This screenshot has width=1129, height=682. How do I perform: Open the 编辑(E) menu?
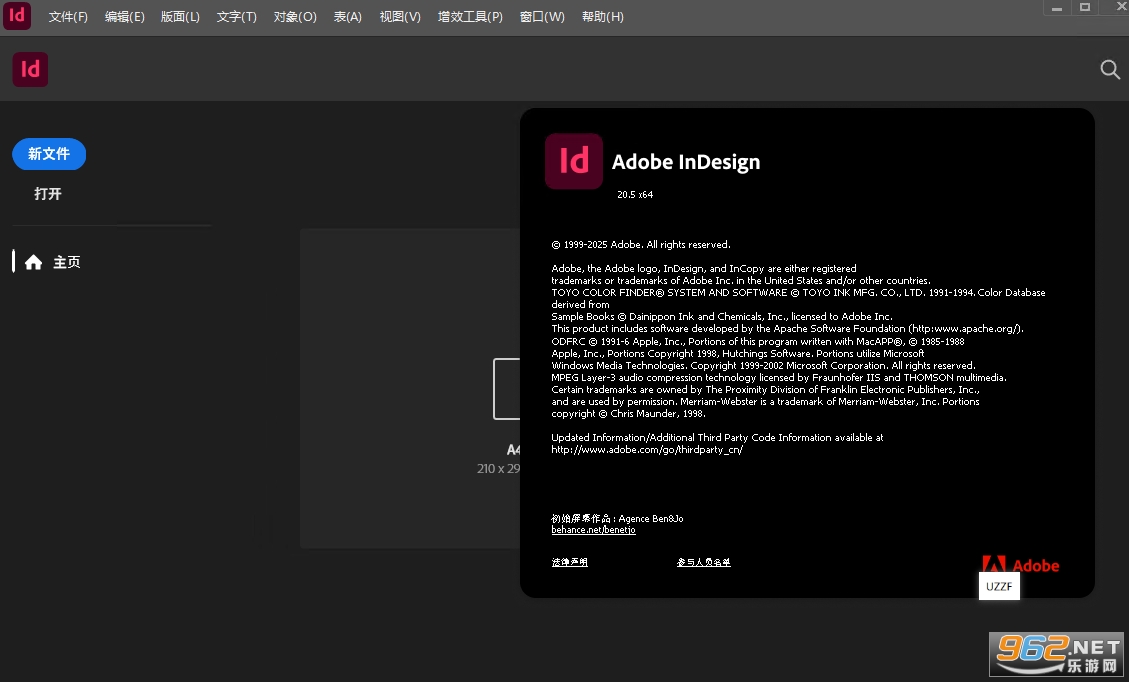click(125, 17)
